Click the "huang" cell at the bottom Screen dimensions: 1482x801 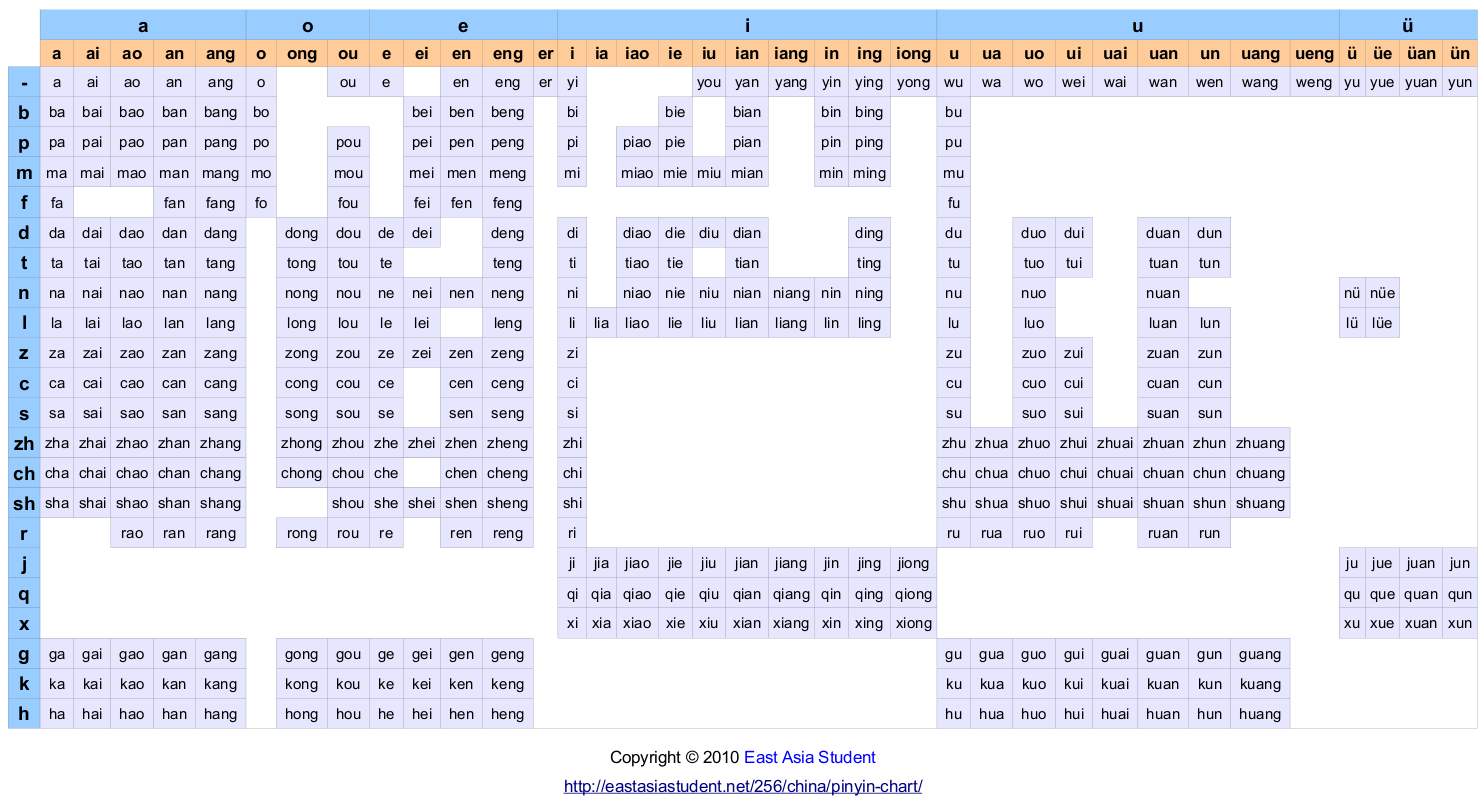click(x=1260, y=714)
